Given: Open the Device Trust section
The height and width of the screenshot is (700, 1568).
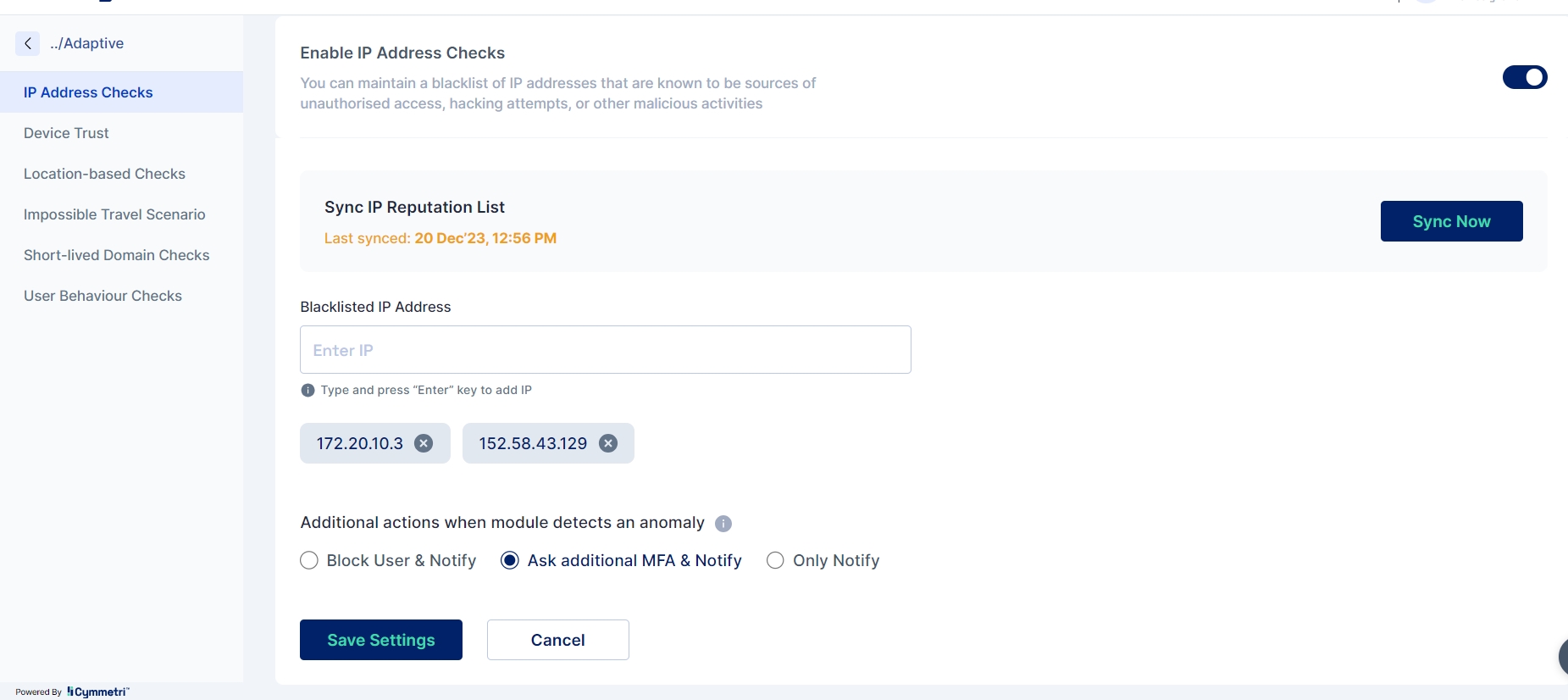Looking at the screenshot, I should pyautogui.click(x=66, y=133).
